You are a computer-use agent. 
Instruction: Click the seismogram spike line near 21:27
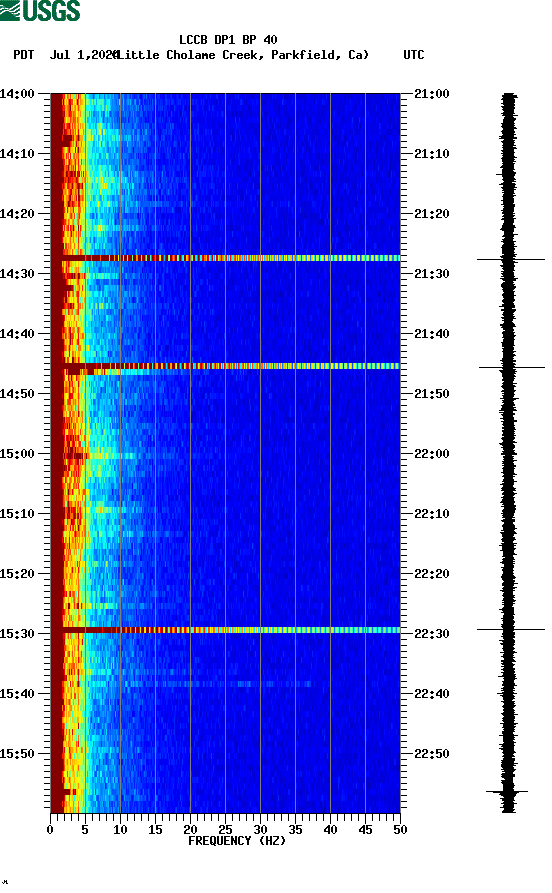point(511,259)
